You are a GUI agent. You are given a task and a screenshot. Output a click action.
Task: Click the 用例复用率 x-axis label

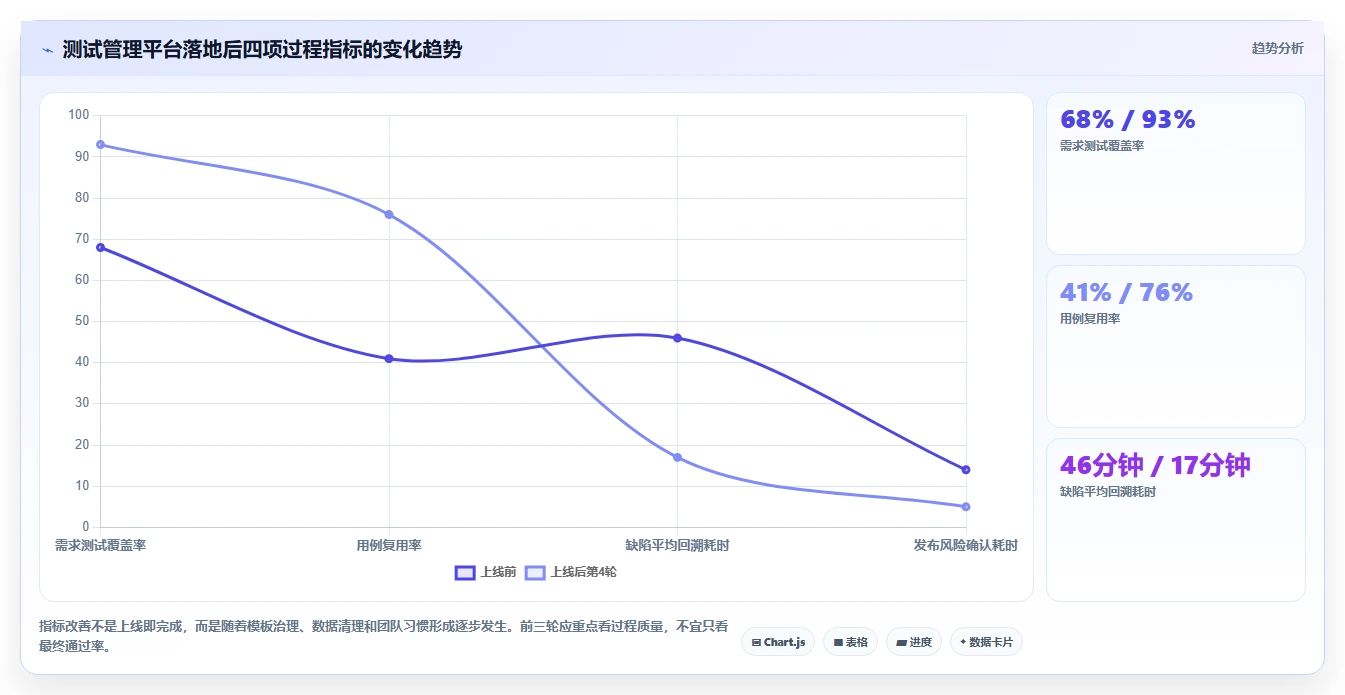(389, 545)
